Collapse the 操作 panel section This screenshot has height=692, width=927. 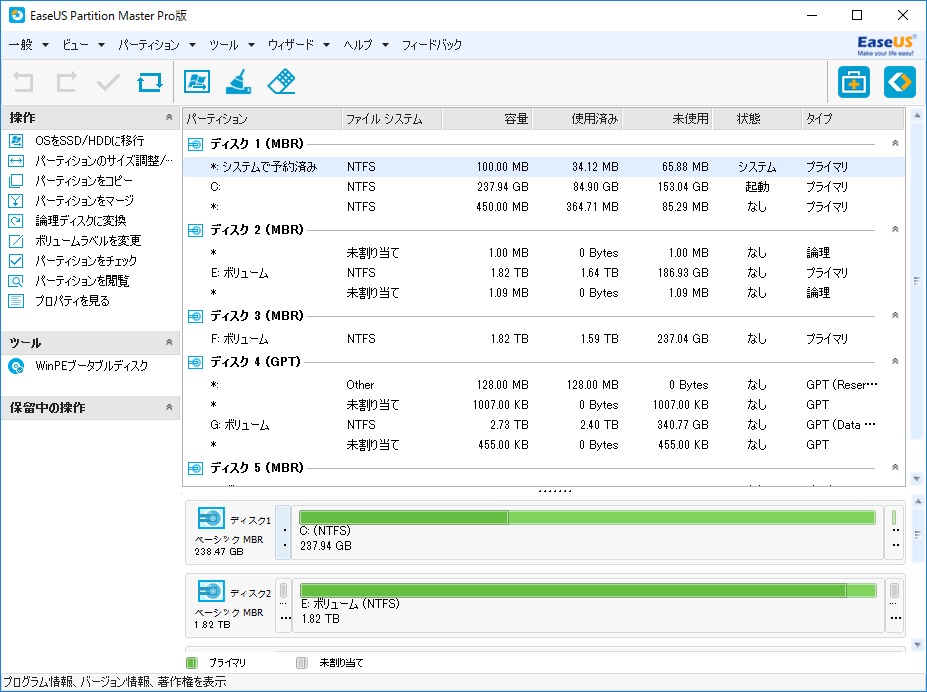pos(169,117)
